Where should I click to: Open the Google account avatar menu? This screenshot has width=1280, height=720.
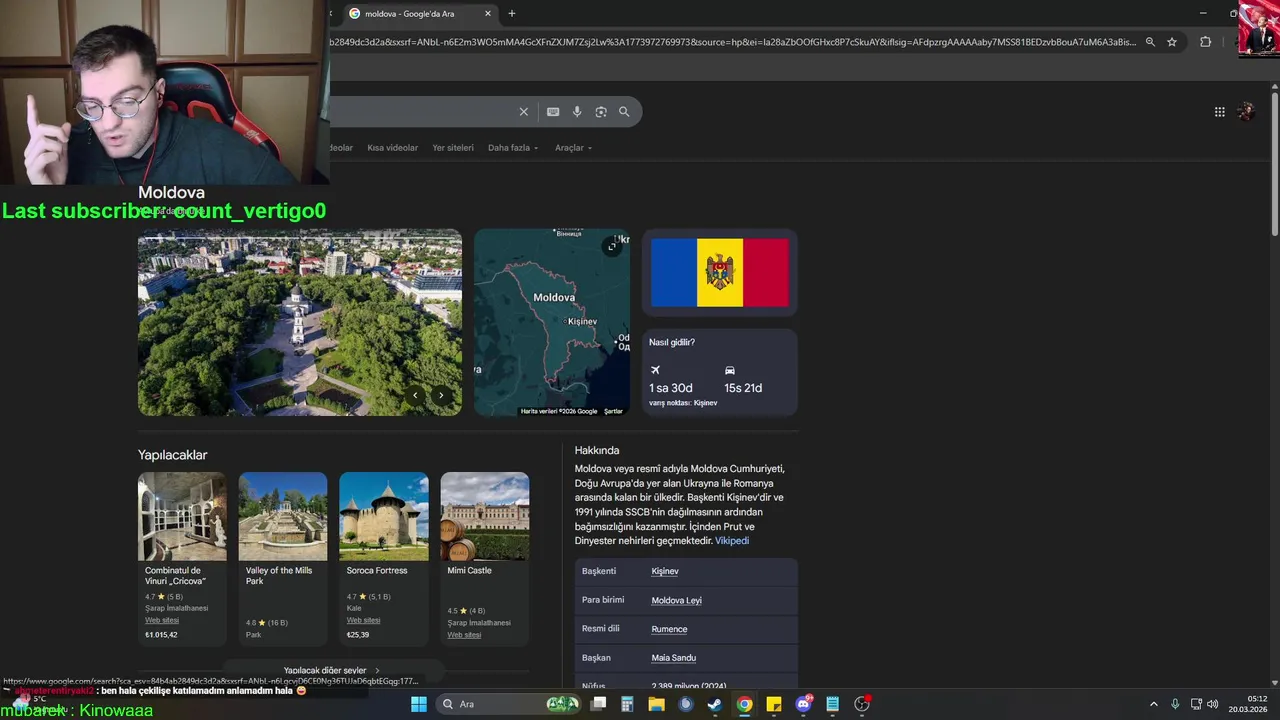[1246, 112]
